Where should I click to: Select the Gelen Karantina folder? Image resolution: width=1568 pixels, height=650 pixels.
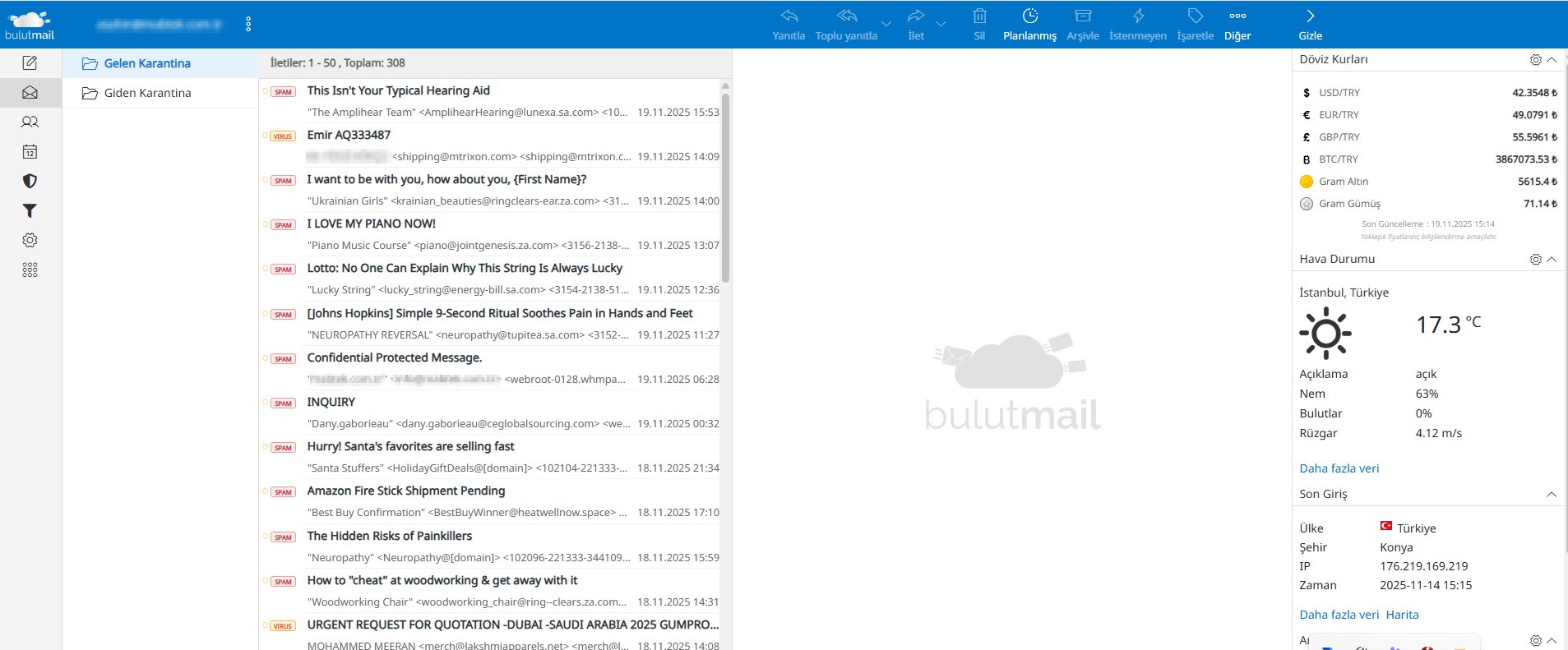(x=160, y=63)
